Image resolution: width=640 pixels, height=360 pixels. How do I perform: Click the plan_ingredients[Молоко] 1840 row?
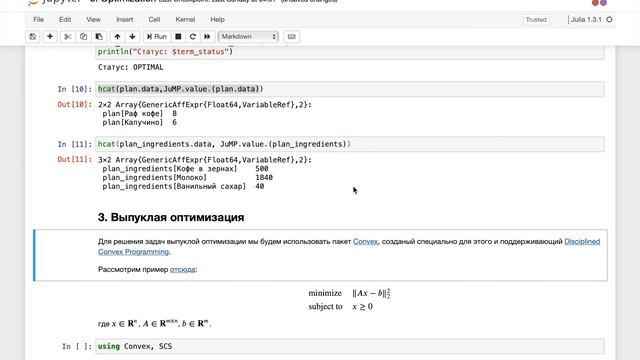[x=187, y=178]
